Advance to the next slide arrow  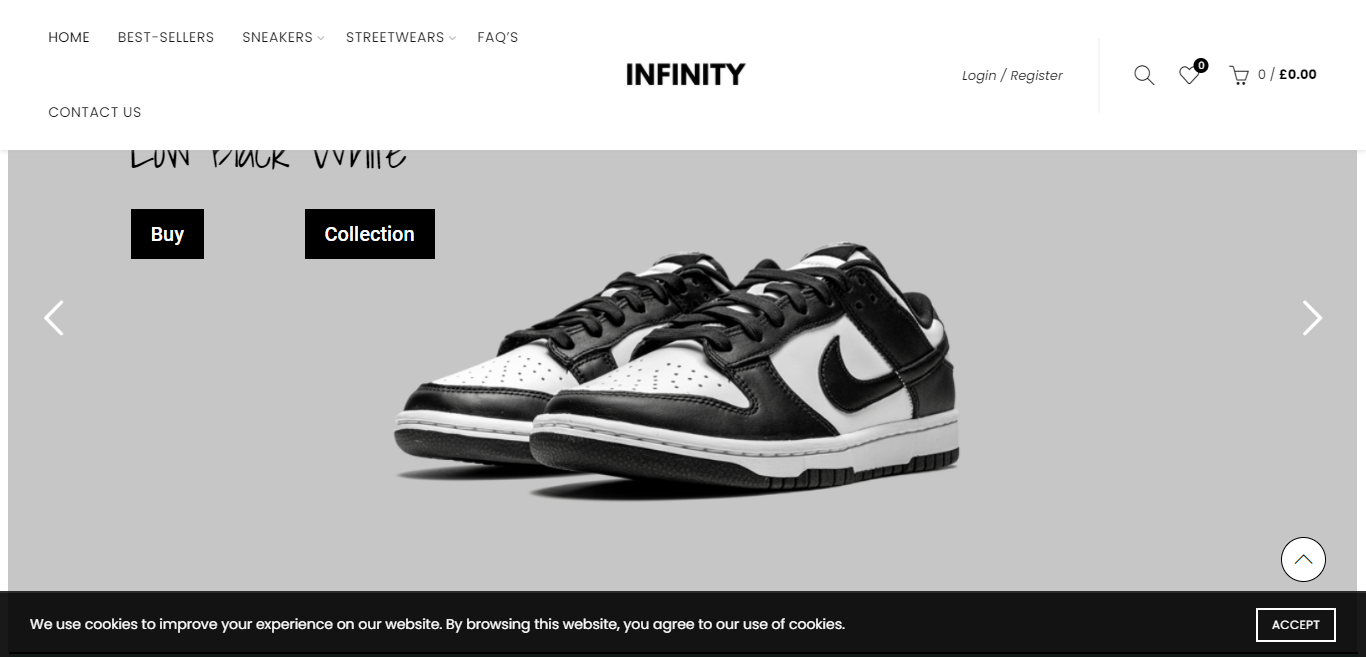coord(1312,318)
